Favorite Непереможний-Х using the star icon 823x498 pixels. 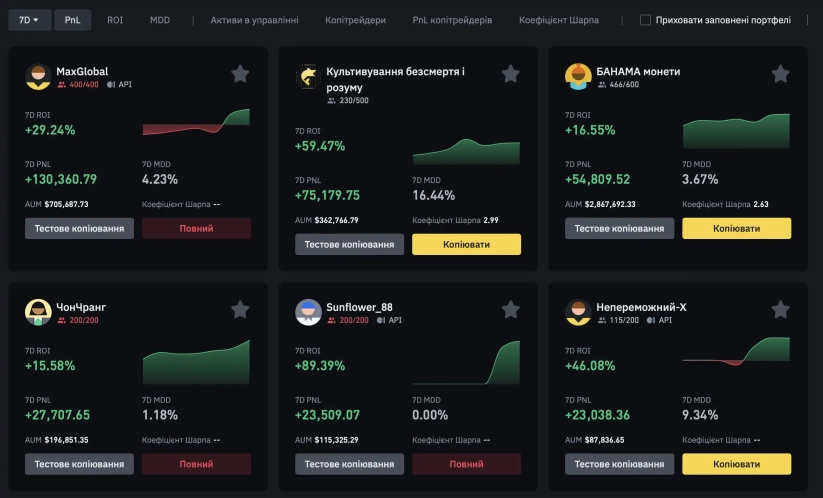coord(780,310)
